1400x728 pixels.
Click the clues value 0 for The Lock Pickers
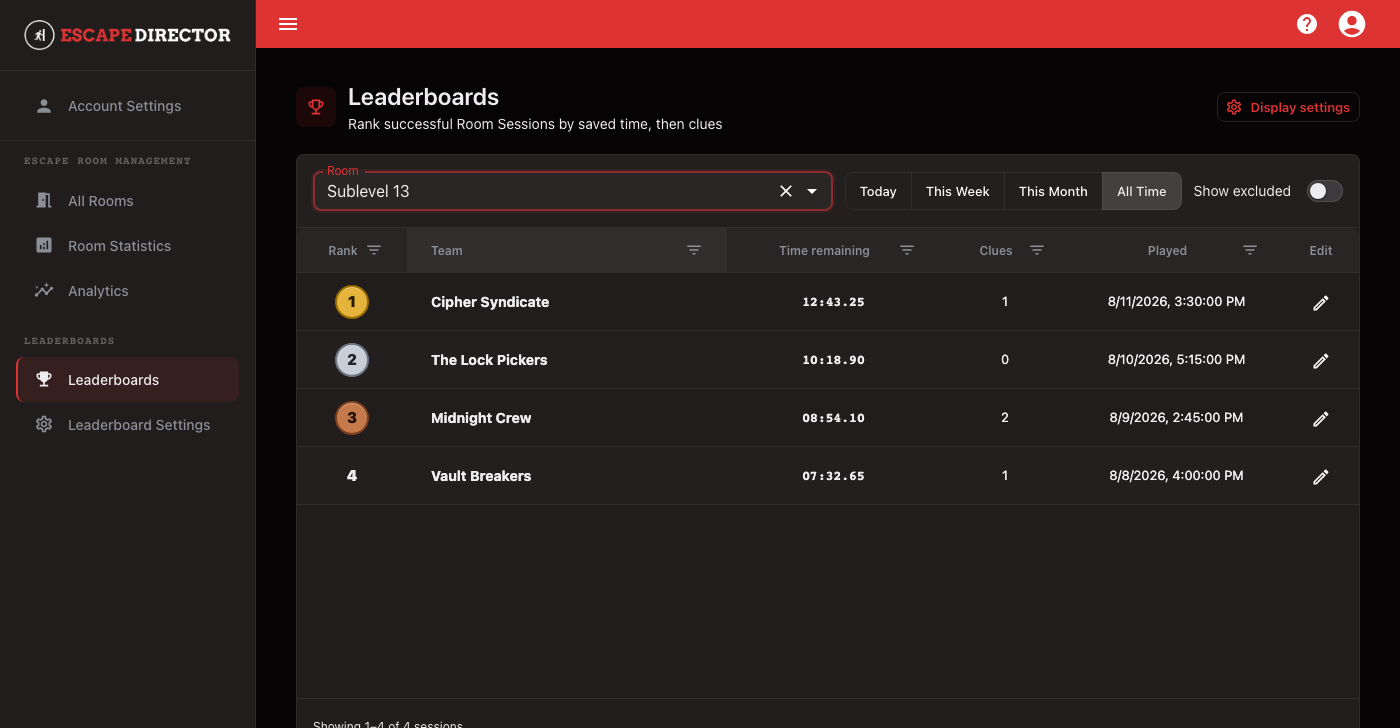coord(1005,359)
